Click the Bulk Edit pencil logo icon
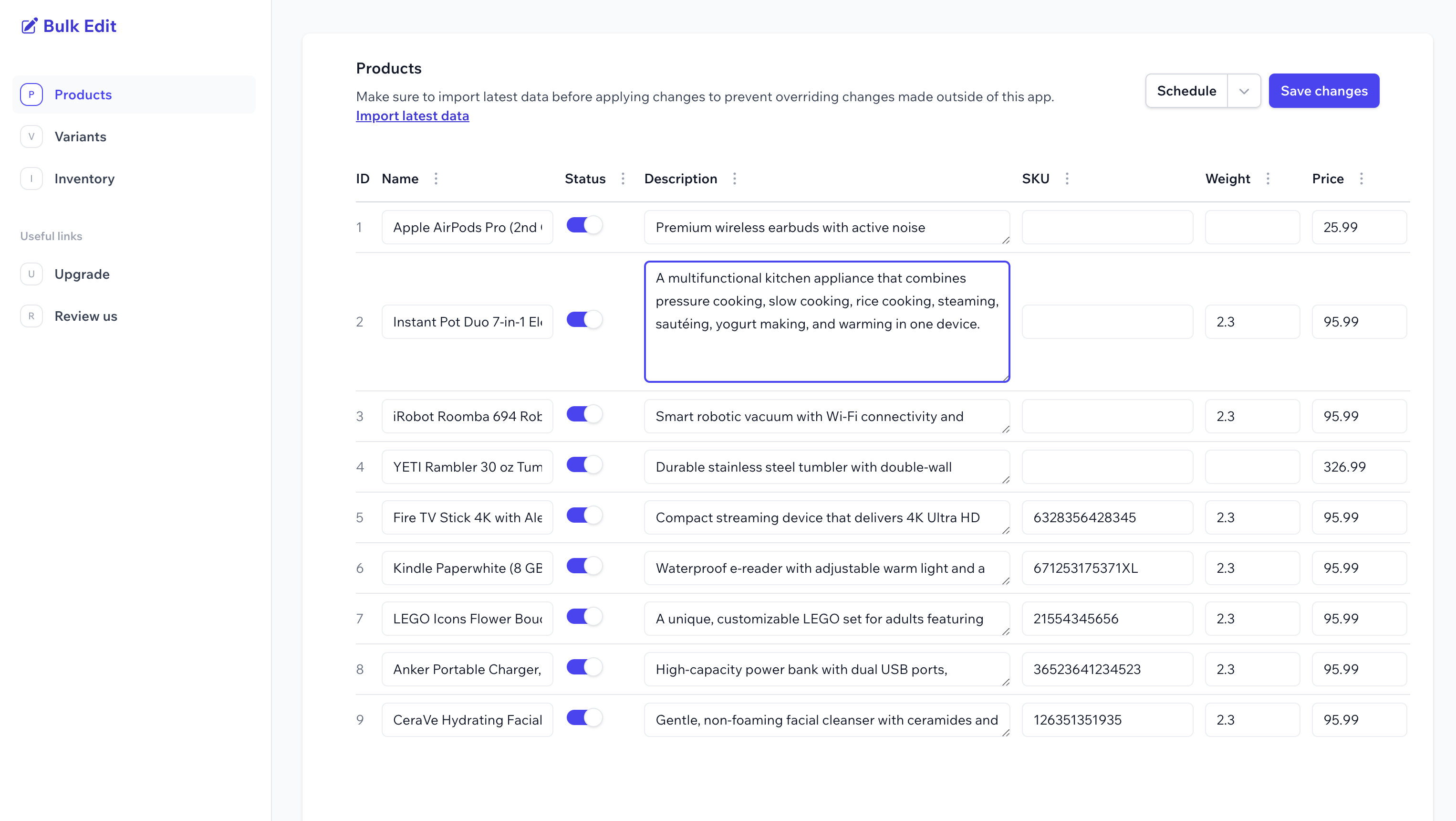 click(30, 26)
